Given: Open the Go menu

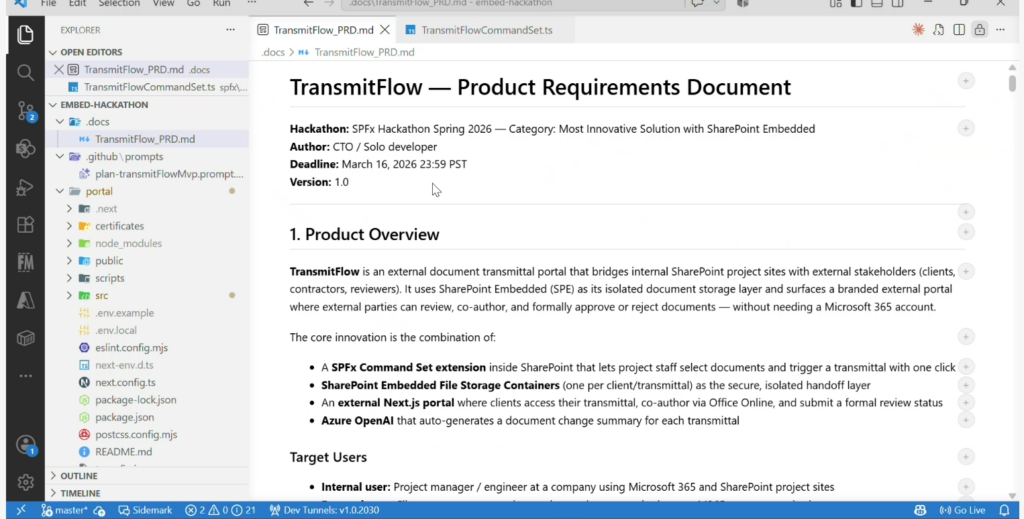Looking at the screenshot, I should pos(193,3).
